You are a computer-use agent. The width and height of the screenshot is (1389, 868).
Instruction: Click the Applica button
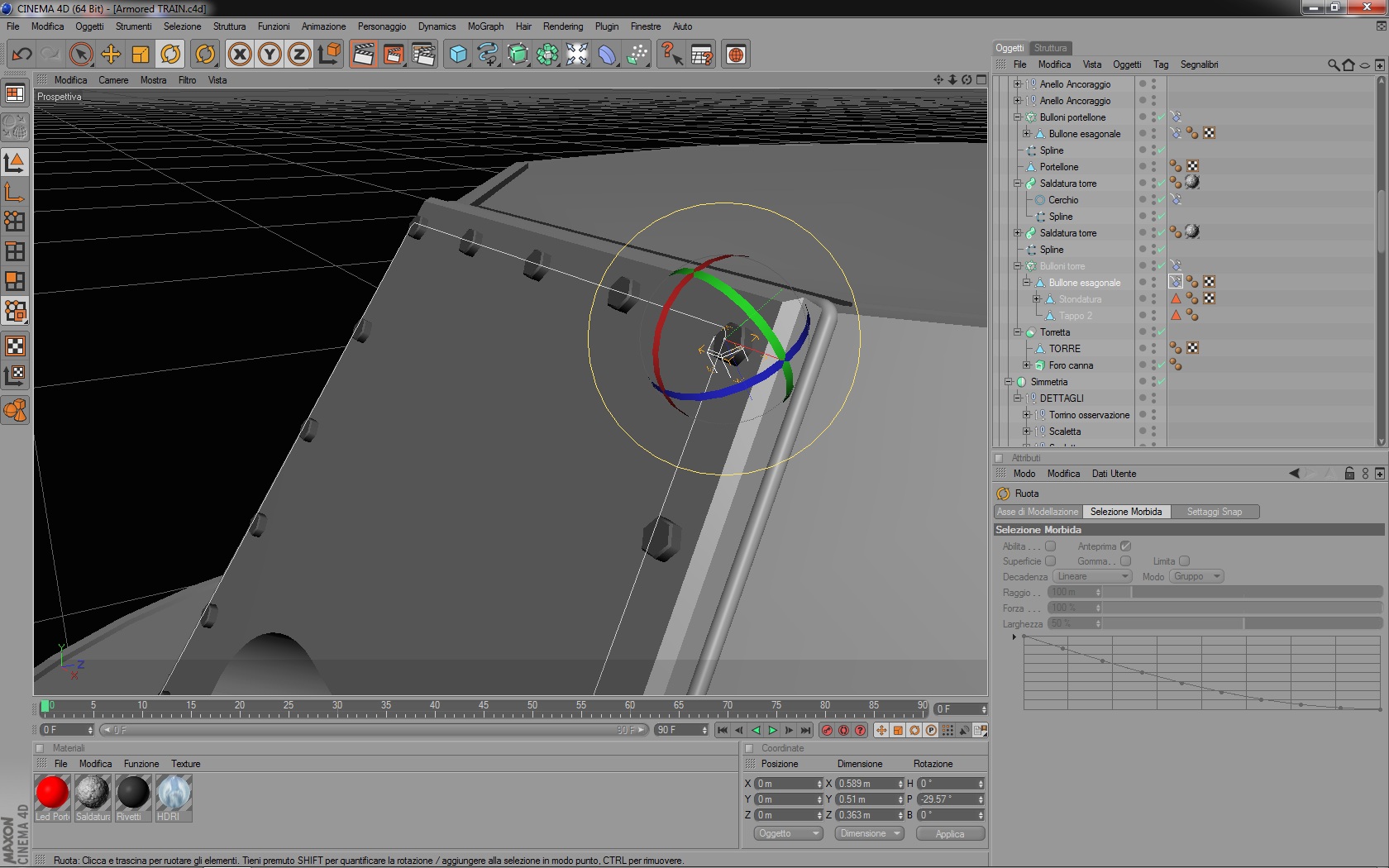pyautogui.click(x=950, y=833)
